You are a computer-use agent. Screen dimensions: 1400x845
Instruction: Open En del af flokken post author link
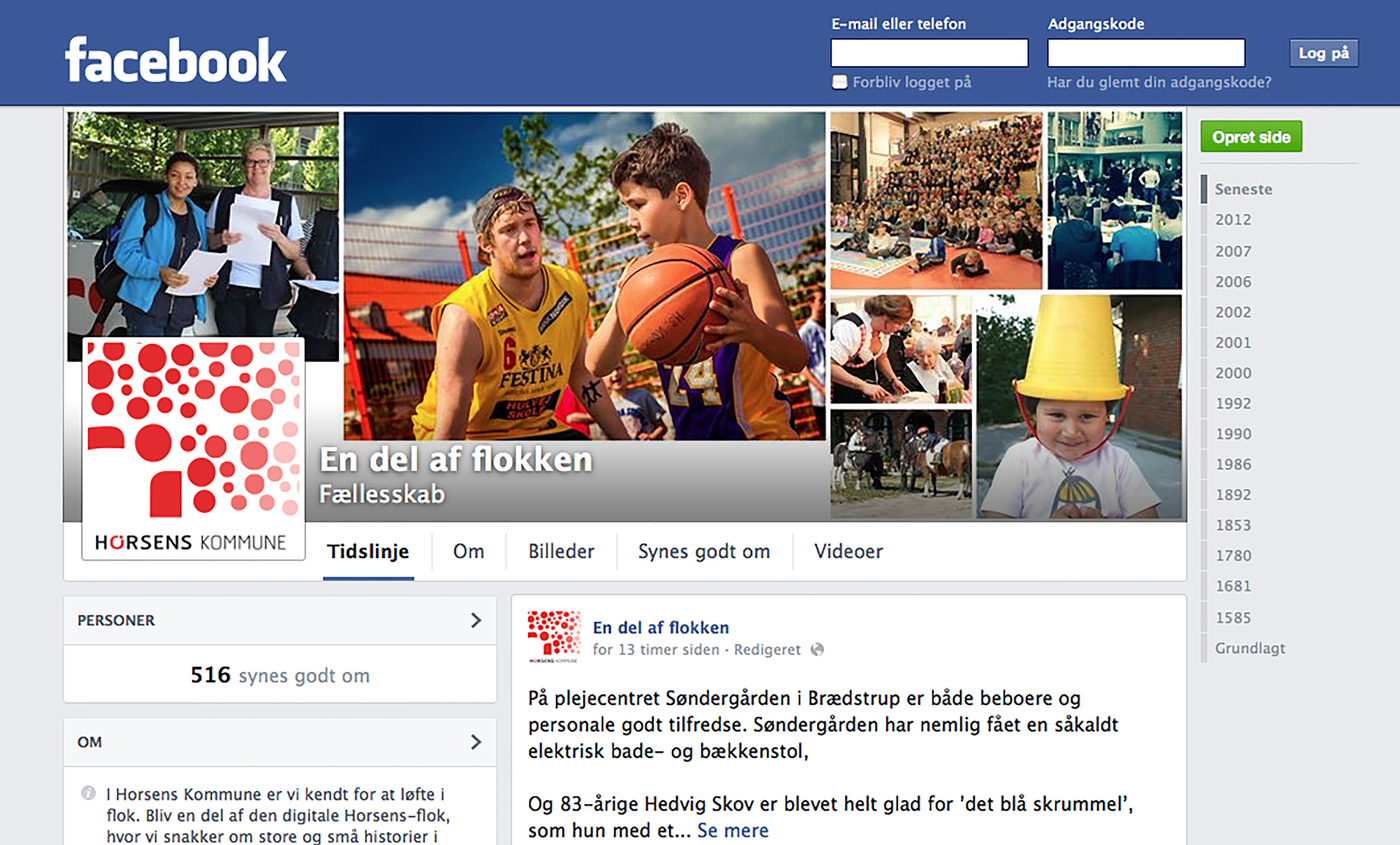(x=661, y=628)
